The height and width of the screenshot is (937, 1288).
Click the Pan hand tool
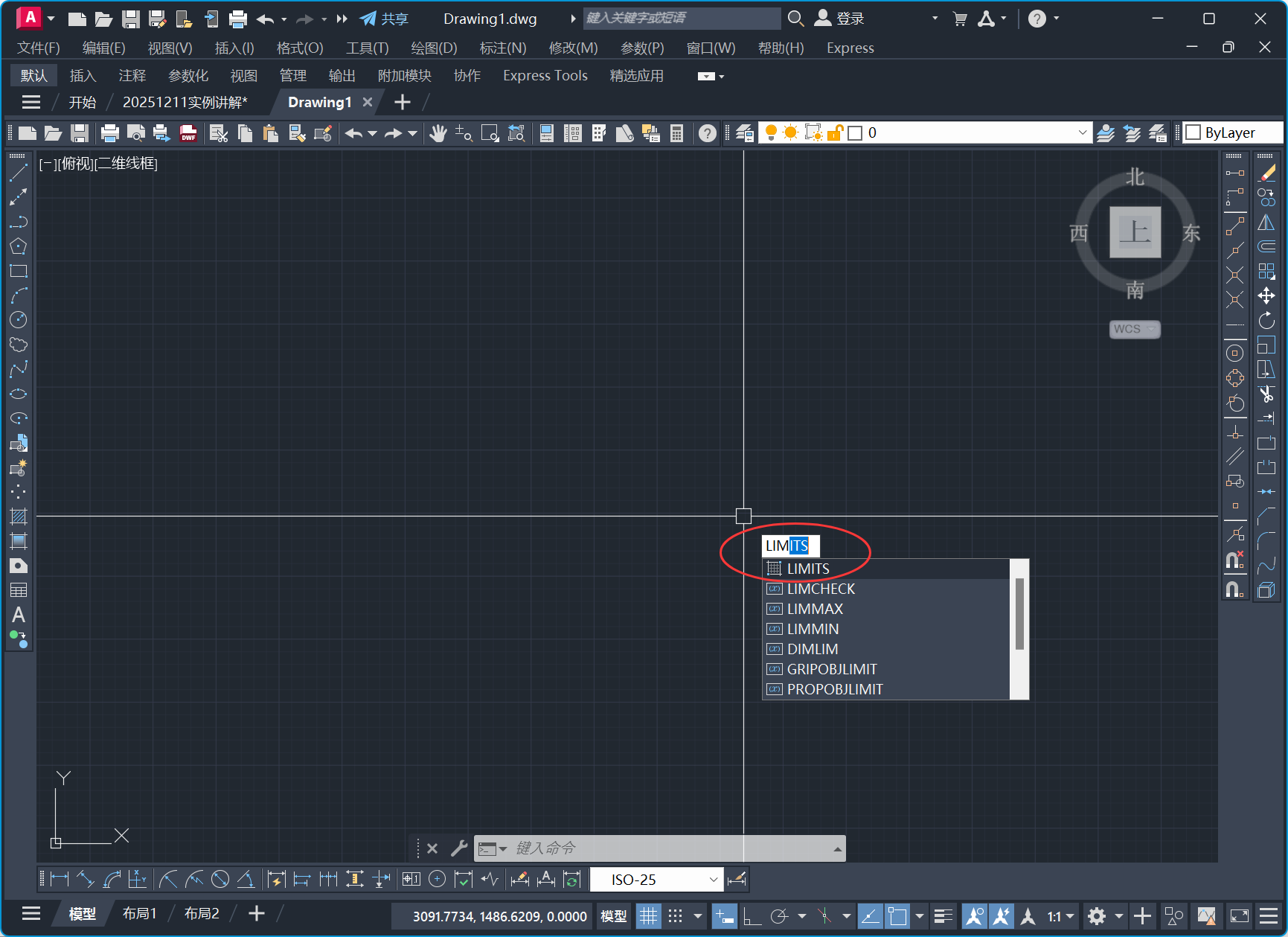[x=438, y=133]
